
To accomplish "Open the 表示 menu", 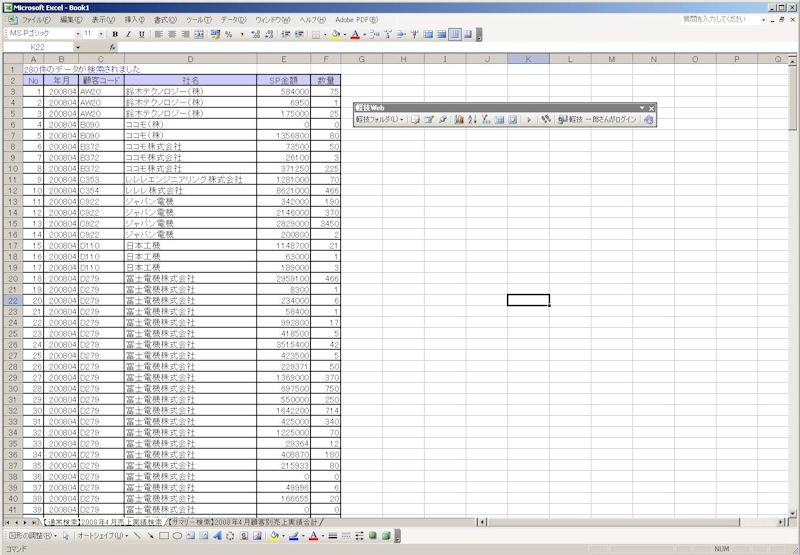I will [x=103, y=20].
